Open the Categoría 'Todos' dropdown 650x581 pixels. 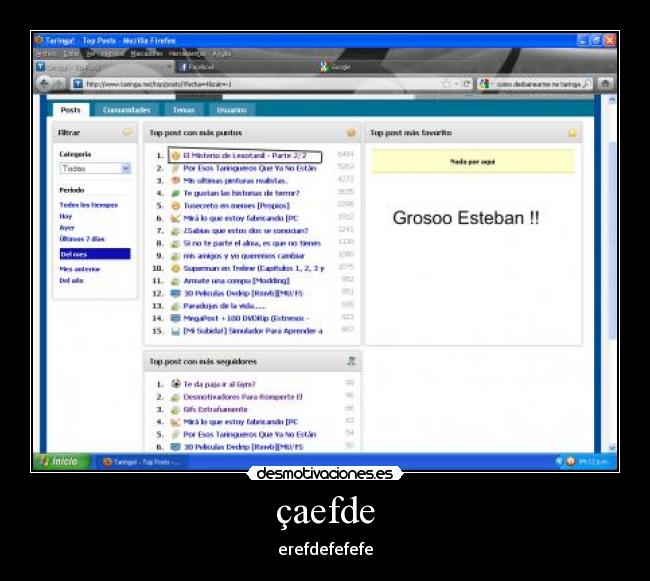coord(95,168)
